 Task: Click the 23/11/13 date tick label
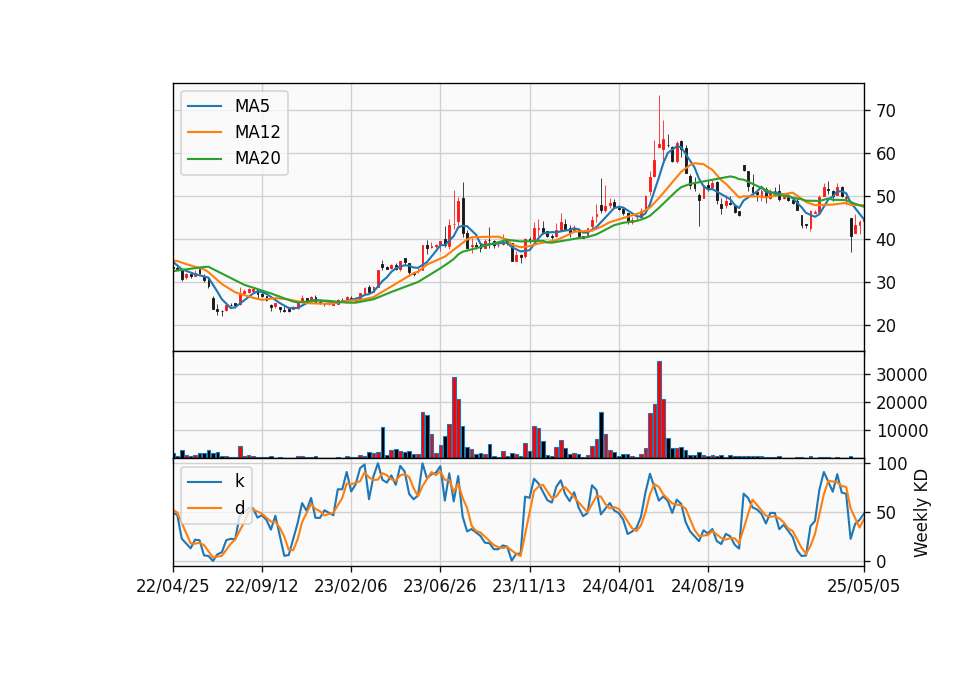point(529,587)
